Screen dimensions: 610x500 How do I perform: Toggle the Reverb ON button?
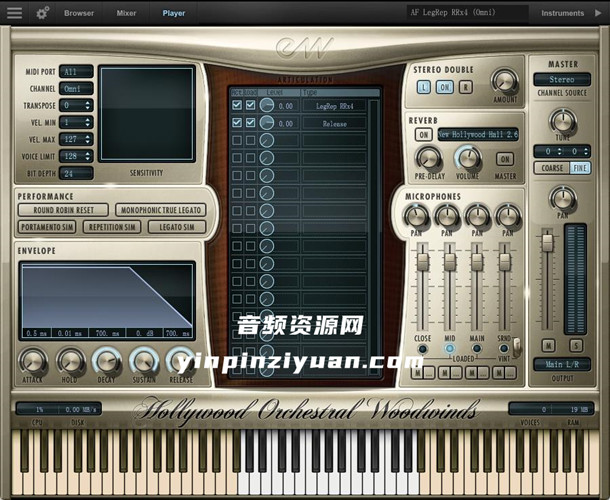pos(424,135)
